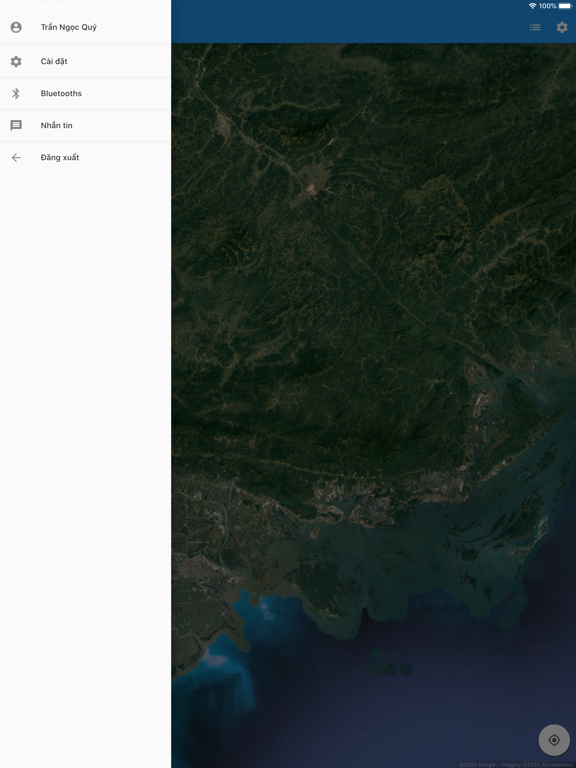Open the settings gear in the top bar
This screenshot has height=768, width=576.
tap(562, 27)
